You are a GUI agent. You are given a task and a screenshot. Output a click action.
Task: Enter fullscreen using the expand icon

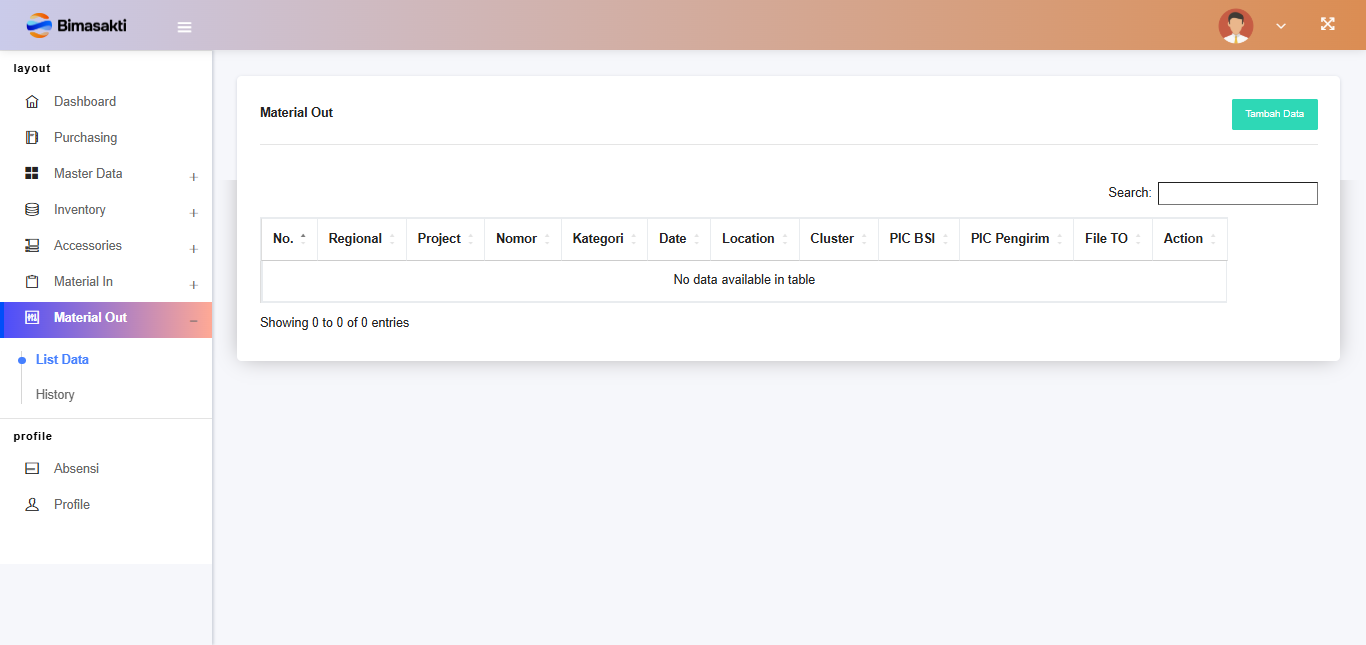[x=1327, y=25]
